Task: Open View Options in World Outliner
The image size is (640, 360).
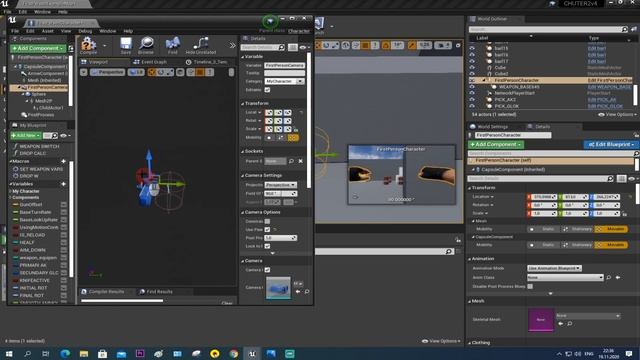Action: 617,115
